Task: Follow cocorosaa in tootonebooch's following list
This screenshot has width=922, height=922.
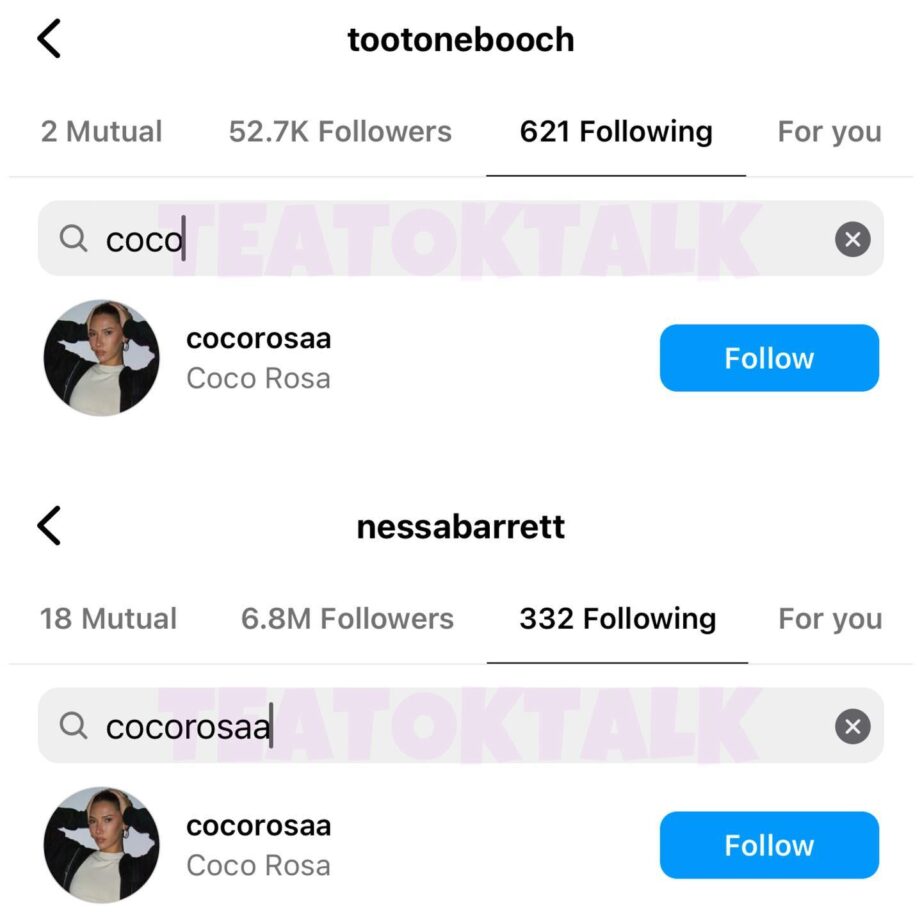Action: pos(769,358)
